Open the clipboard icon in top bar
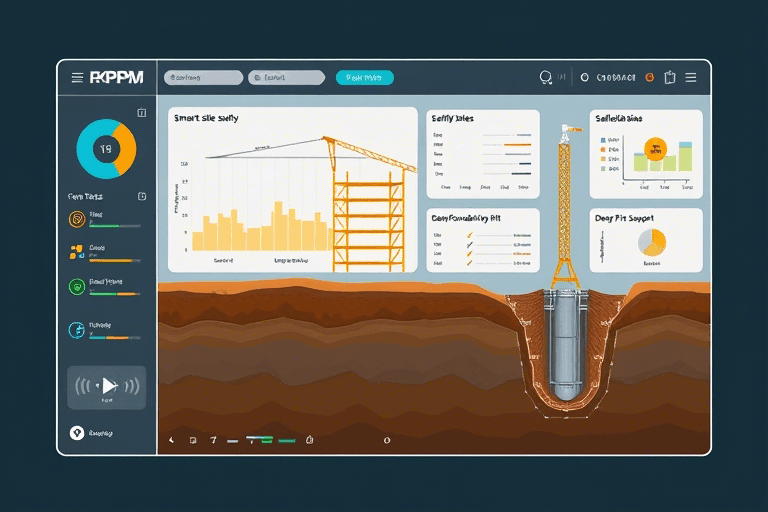768x512 pixels. click(x=670, y=77)
